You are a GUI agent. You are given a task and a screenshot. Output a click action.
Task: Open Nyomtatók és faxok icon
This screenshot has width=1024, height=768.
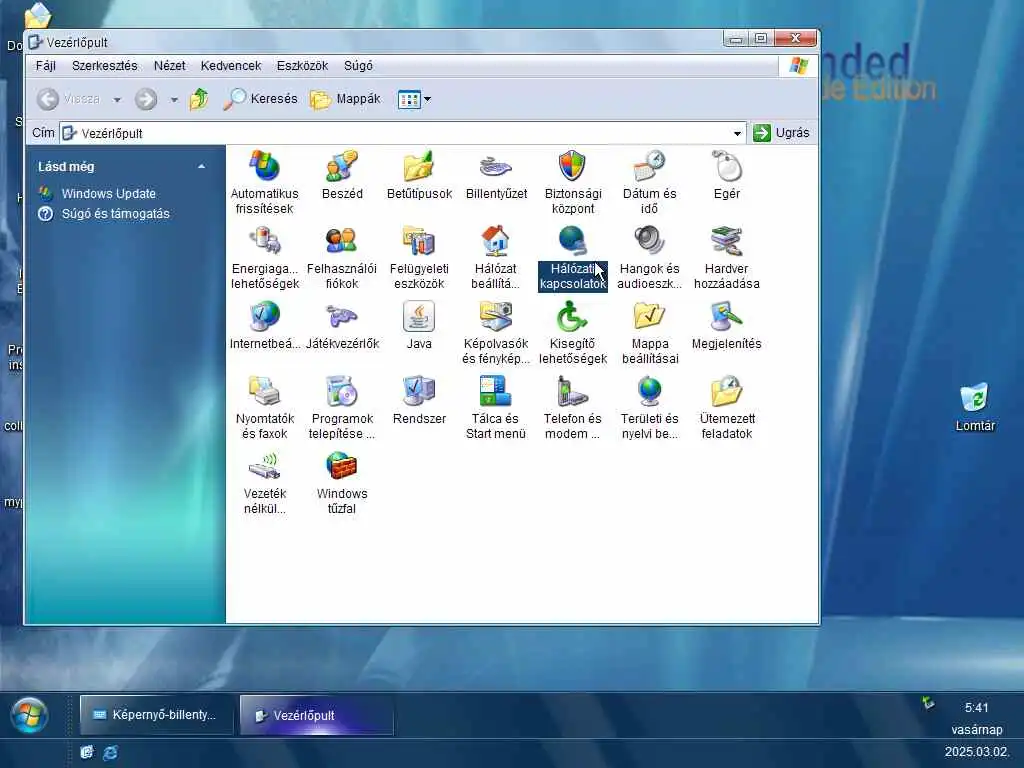(264, 408)
